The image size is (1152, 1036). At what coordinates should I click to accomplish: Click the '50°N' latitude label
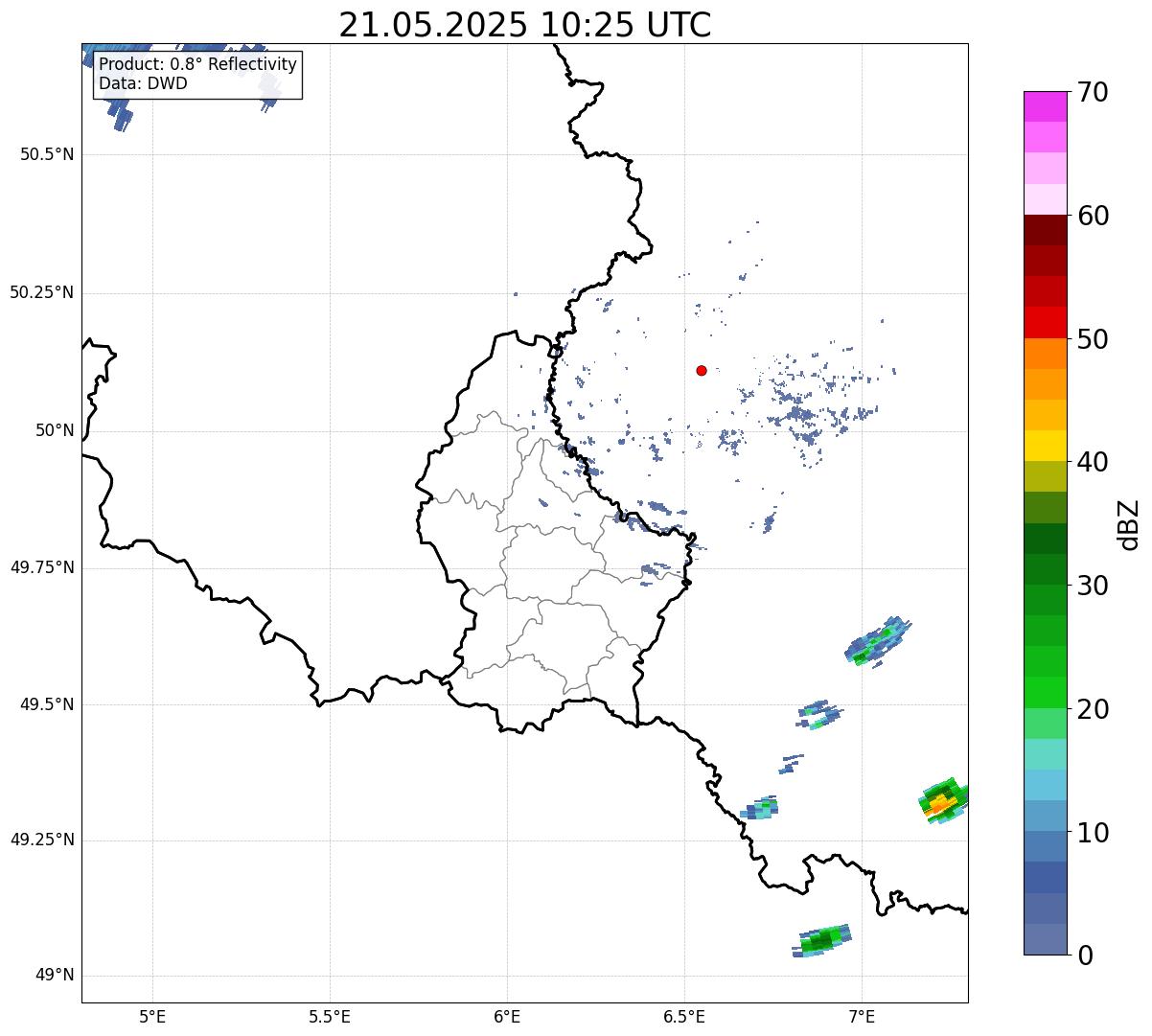(55, 430)
